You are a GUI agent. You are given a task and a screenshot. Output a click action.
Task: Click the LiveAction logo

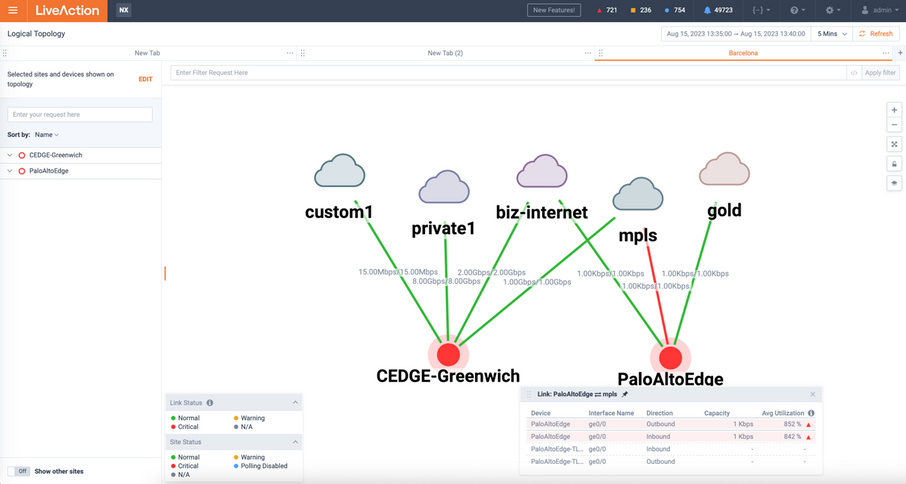67,10
